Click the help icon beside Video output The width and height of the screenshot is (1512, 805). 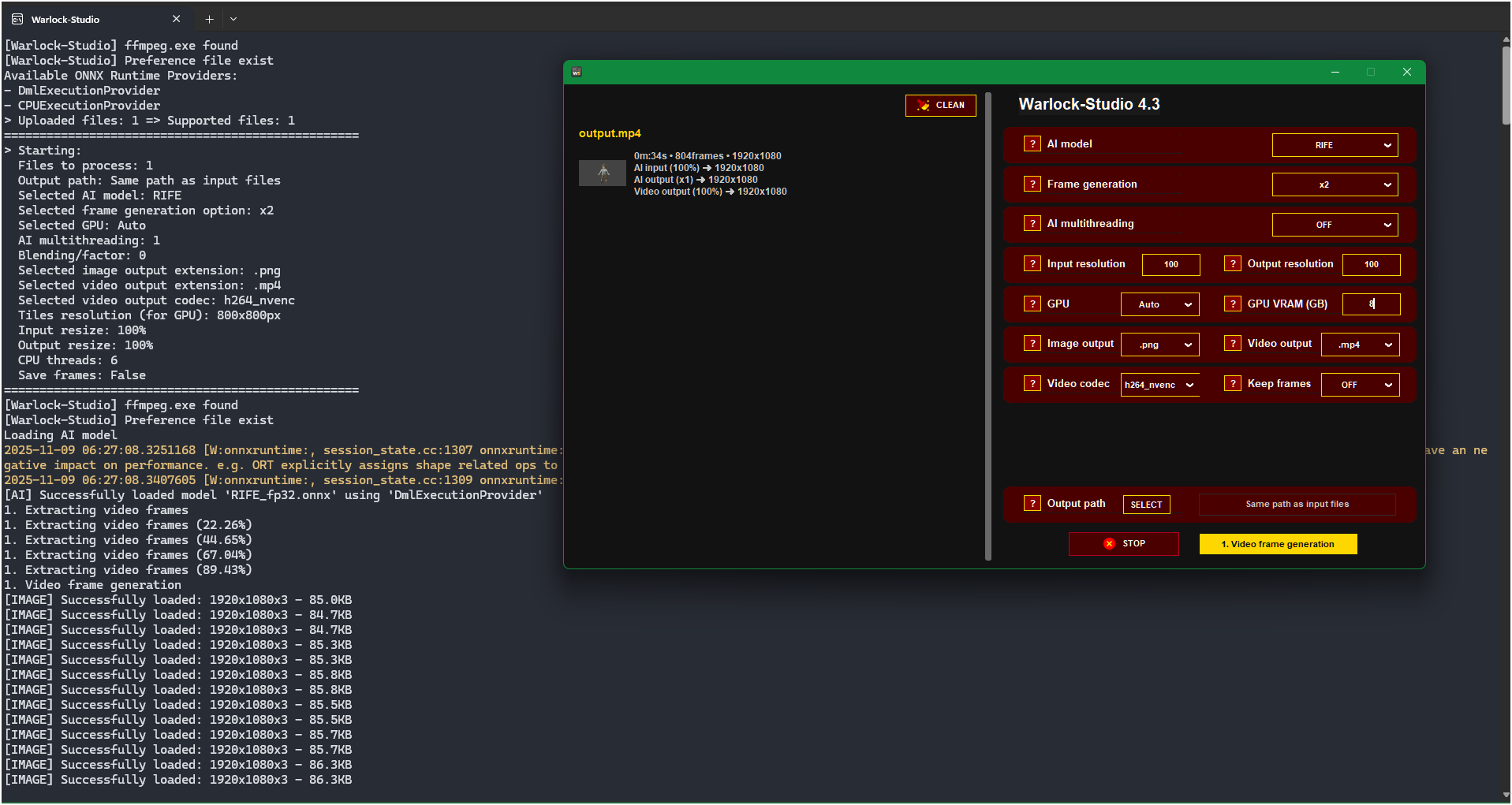click(1233, 343)
